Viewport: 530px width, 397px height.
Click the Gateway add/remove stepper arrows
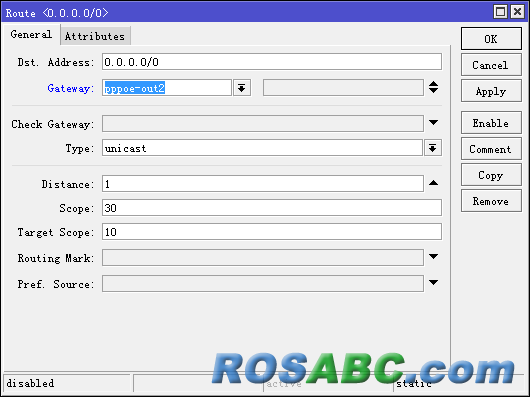(x=434, y=88)
